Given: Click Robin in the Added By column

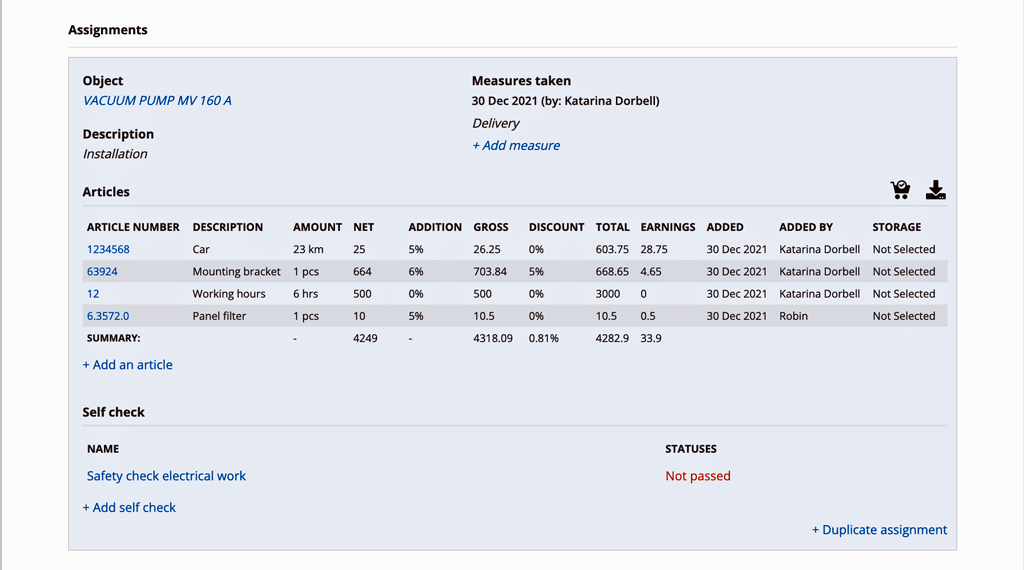Looking at the screenshot, I should tap(793, 316).
